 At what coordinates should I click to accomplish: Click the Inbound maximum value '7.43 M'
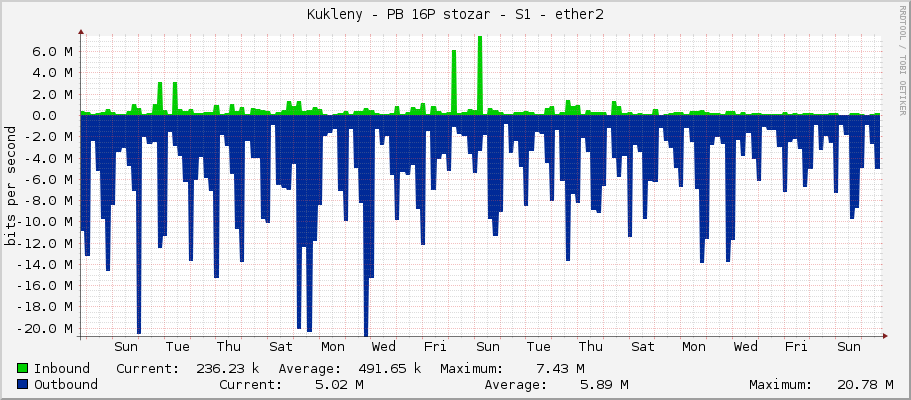pyautogui.click(x=560, y=368)
